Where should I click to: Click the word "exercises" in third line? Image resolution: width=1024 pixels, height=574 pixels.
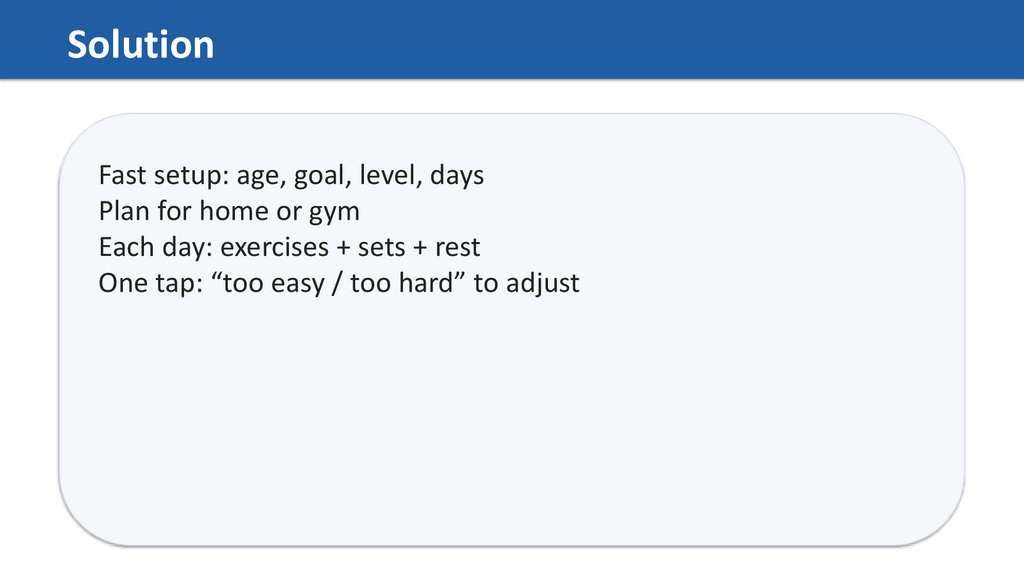[x=274, y=247]
